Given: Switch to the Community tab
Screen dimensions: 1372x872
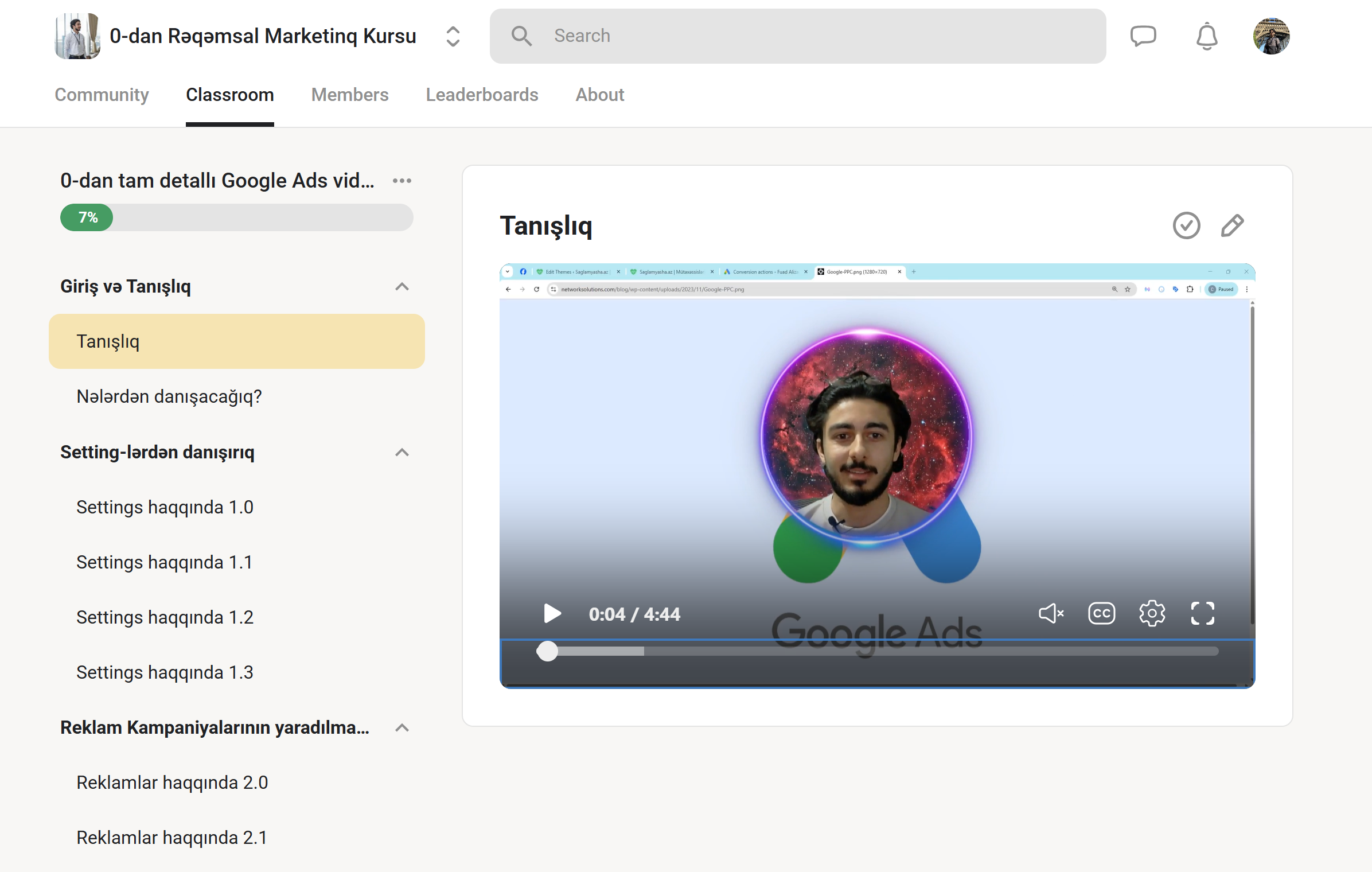Looking at the screenshot, I should [x=102, y=95].
